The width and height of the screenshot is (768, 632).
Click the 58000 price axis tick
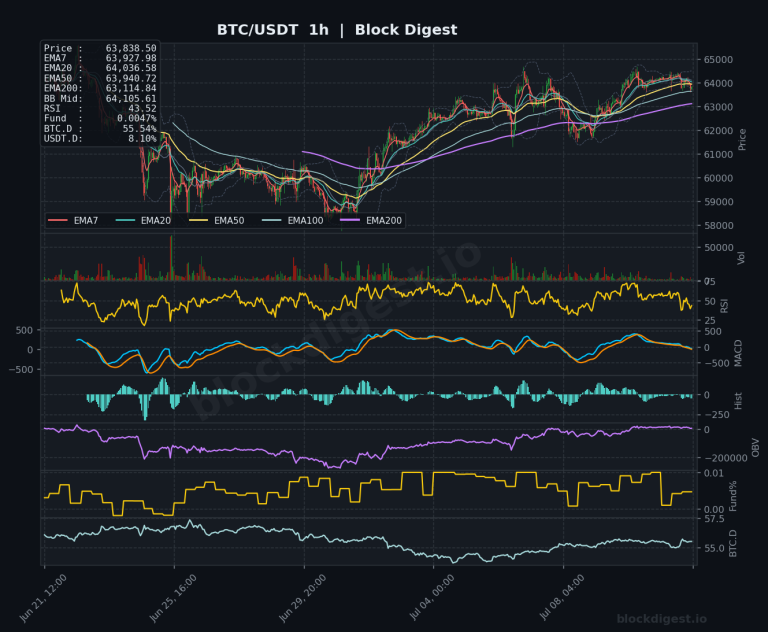click(x=718, y=225)
